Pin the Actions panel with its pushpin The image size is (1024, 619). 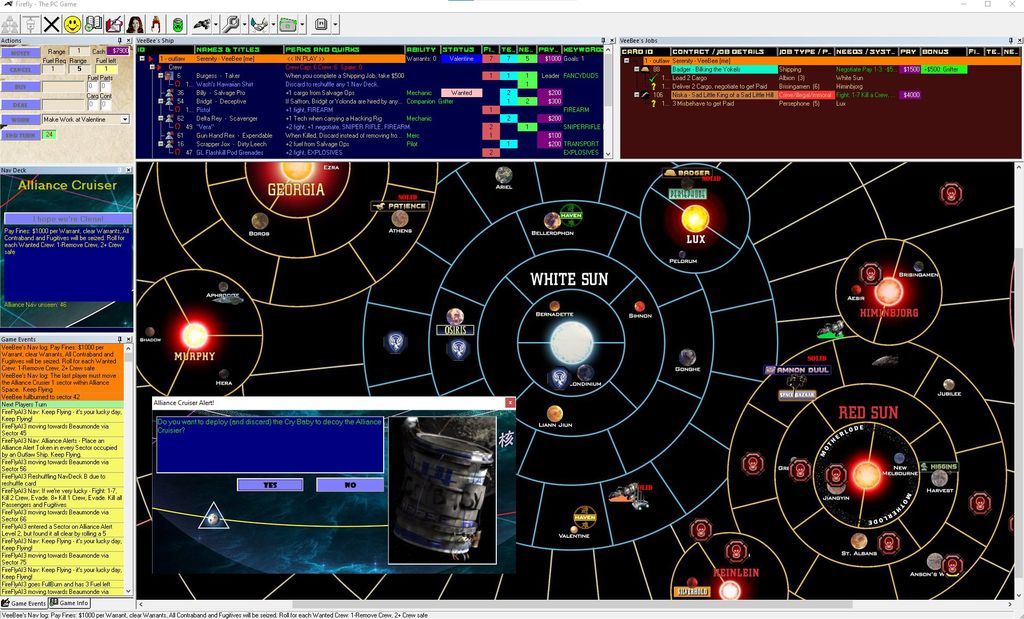coord(120,40)
